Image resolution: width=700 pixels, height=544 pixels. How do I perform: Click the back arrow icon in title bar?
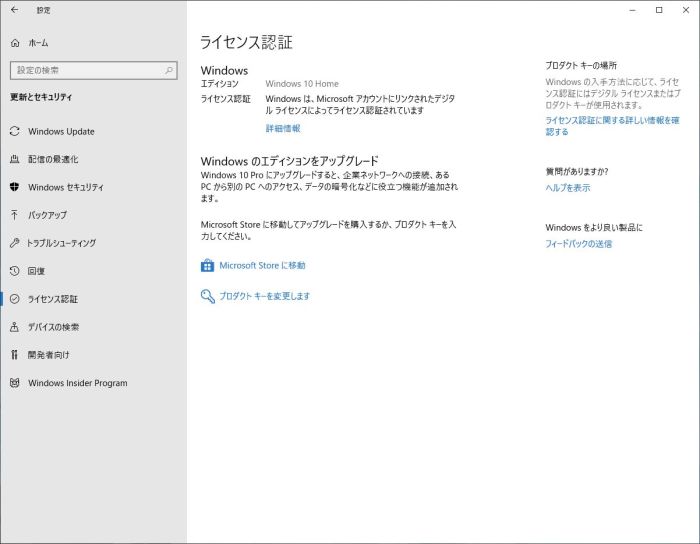click(14, 10)
